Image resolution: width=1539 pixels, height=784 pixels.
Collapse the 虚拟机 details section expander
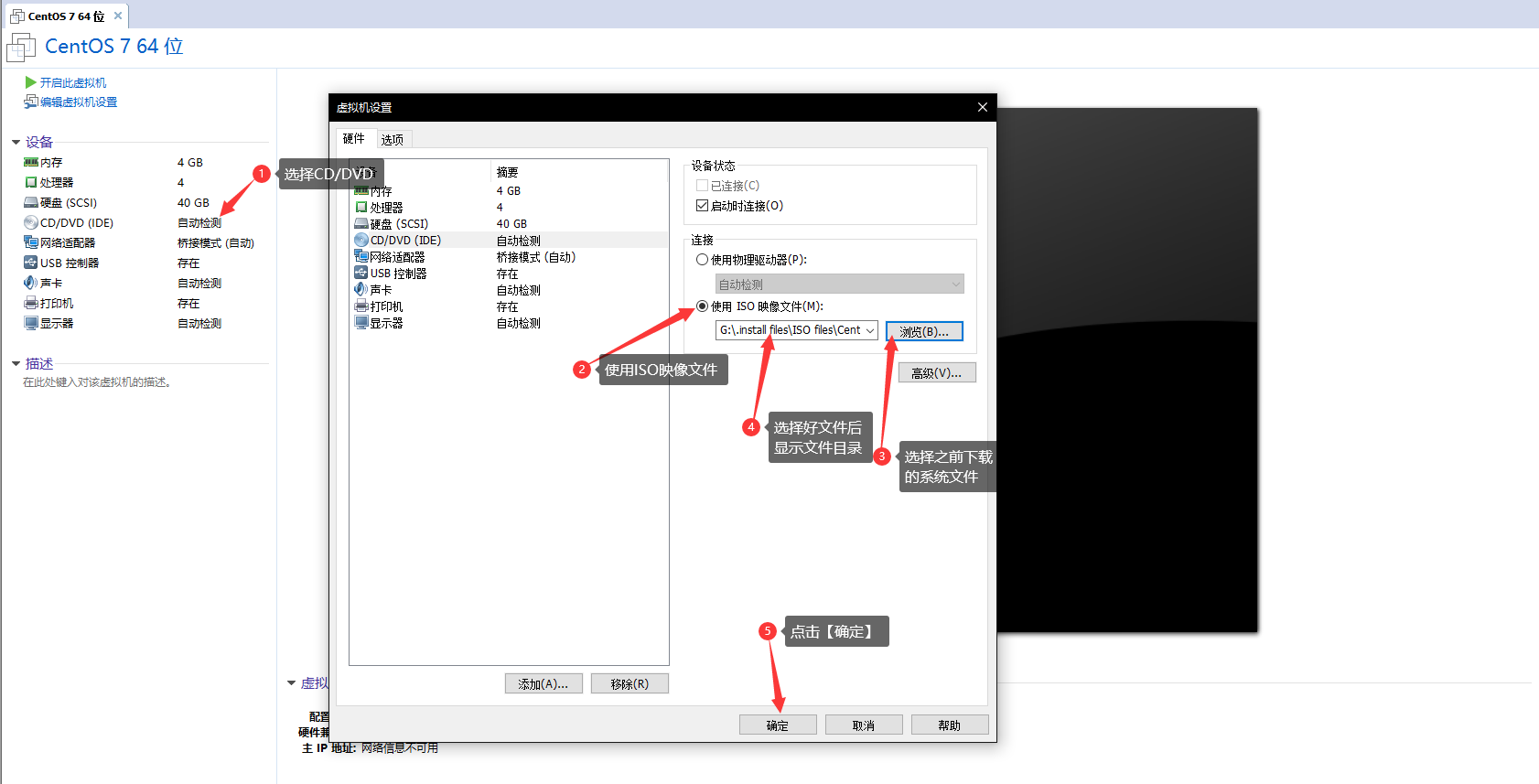(x=292, y=683)
